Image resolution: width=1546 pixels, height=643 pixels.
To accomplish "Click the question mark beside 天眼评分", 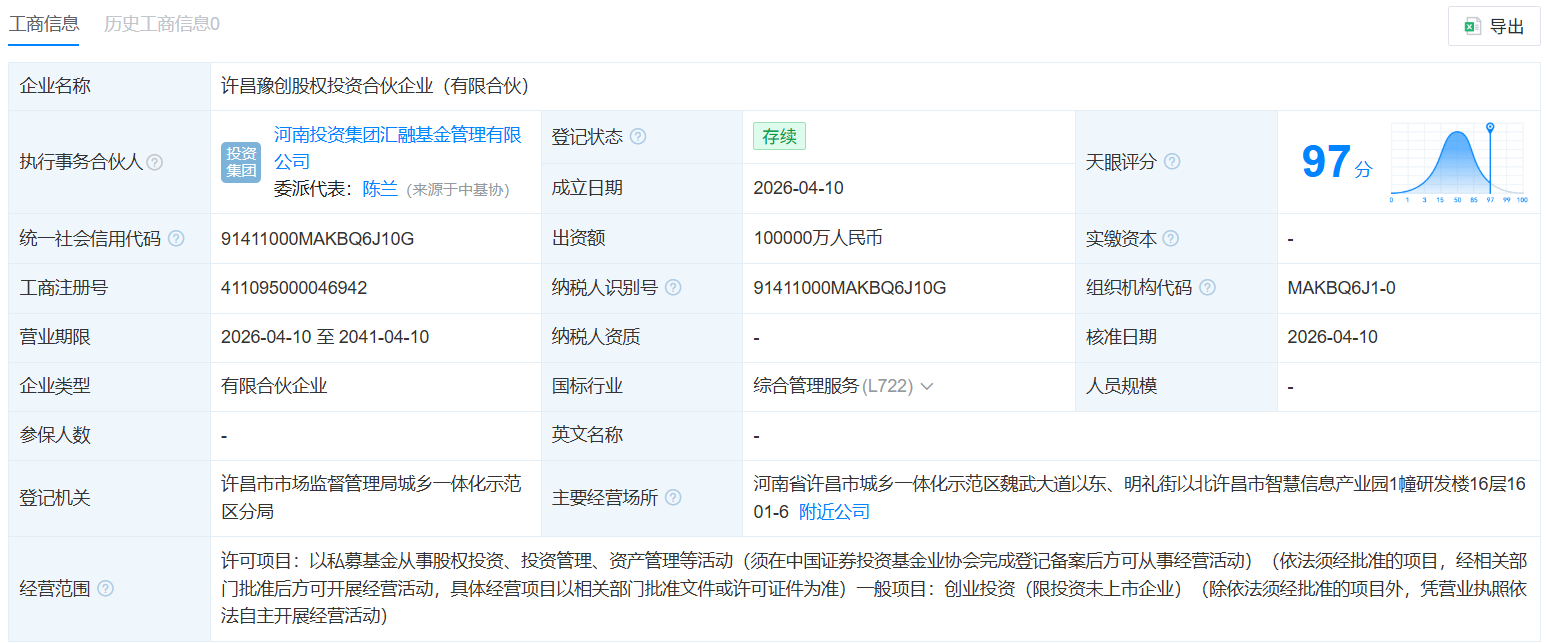I will 1172,162.
